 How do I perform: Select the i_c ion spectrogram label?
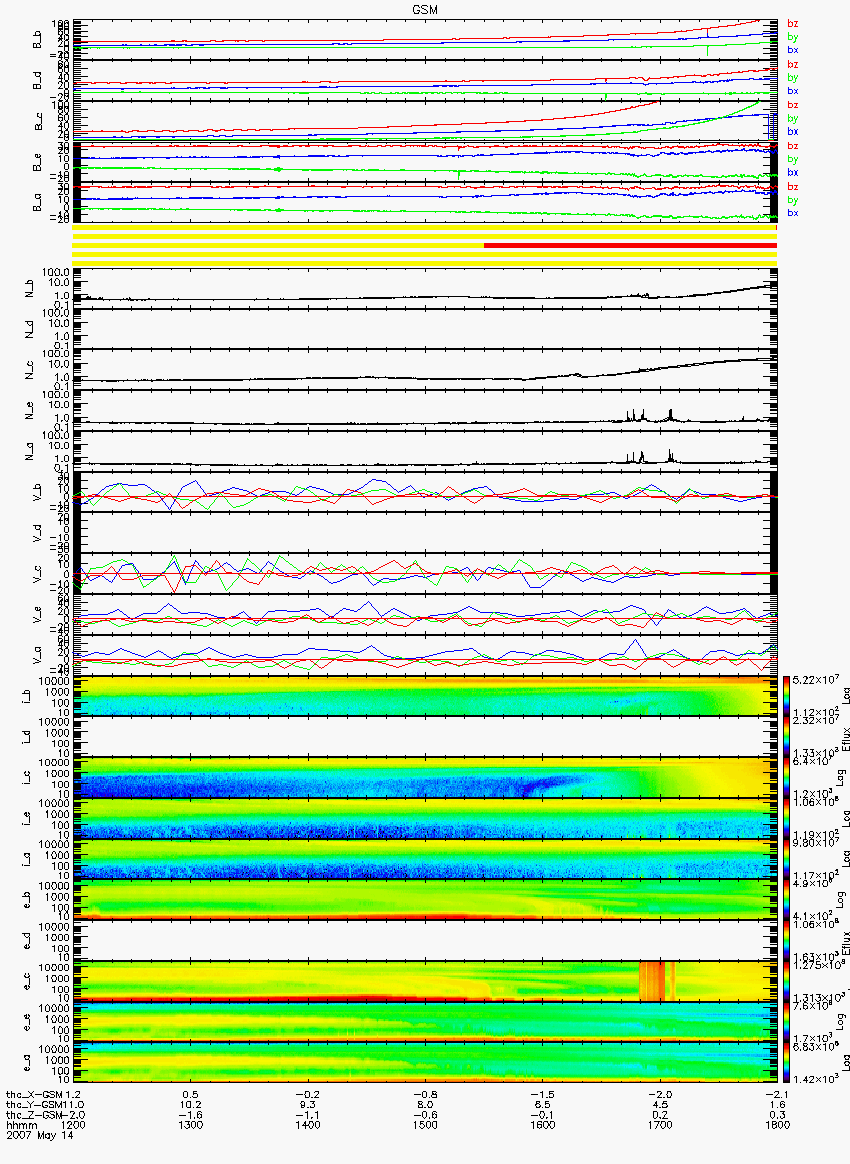click(25, 778)
